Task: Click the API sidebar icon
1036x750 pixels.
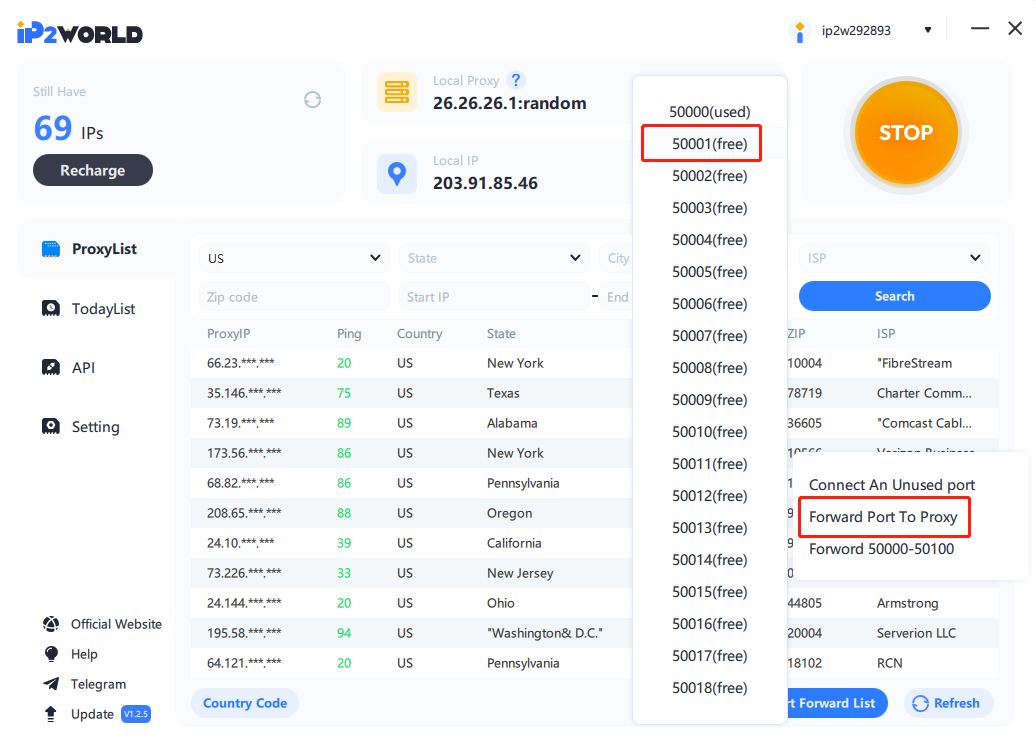Action: pyautogui.click(x=51, y=367)
